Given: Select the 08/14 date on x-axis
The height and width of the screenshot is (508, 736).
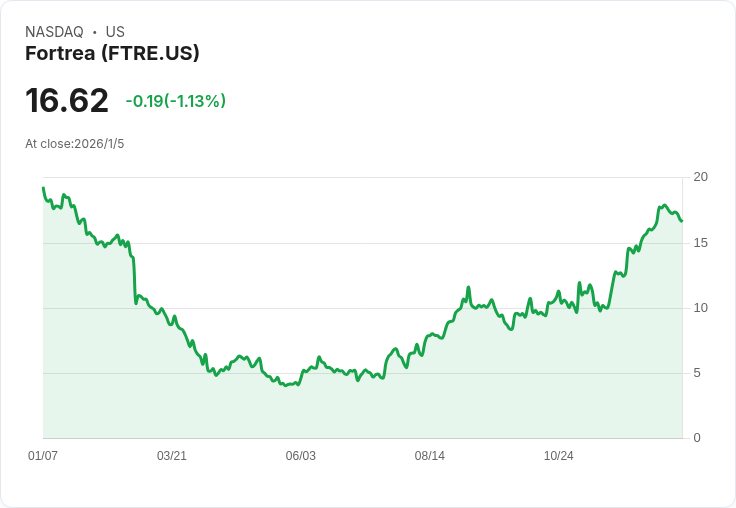Looking at the screenshot, I should [429, 455].
